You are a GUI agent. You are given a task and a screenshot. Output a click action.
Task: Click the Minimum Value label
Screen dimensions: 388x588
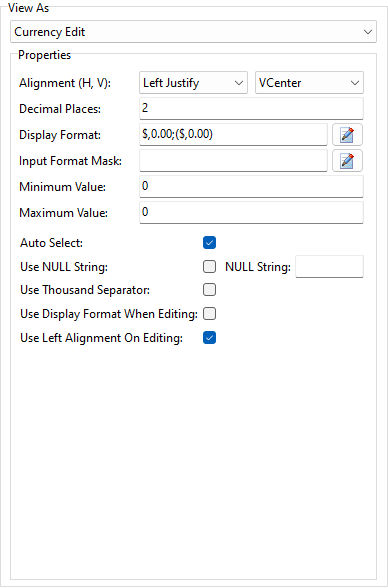coord(62,187)
